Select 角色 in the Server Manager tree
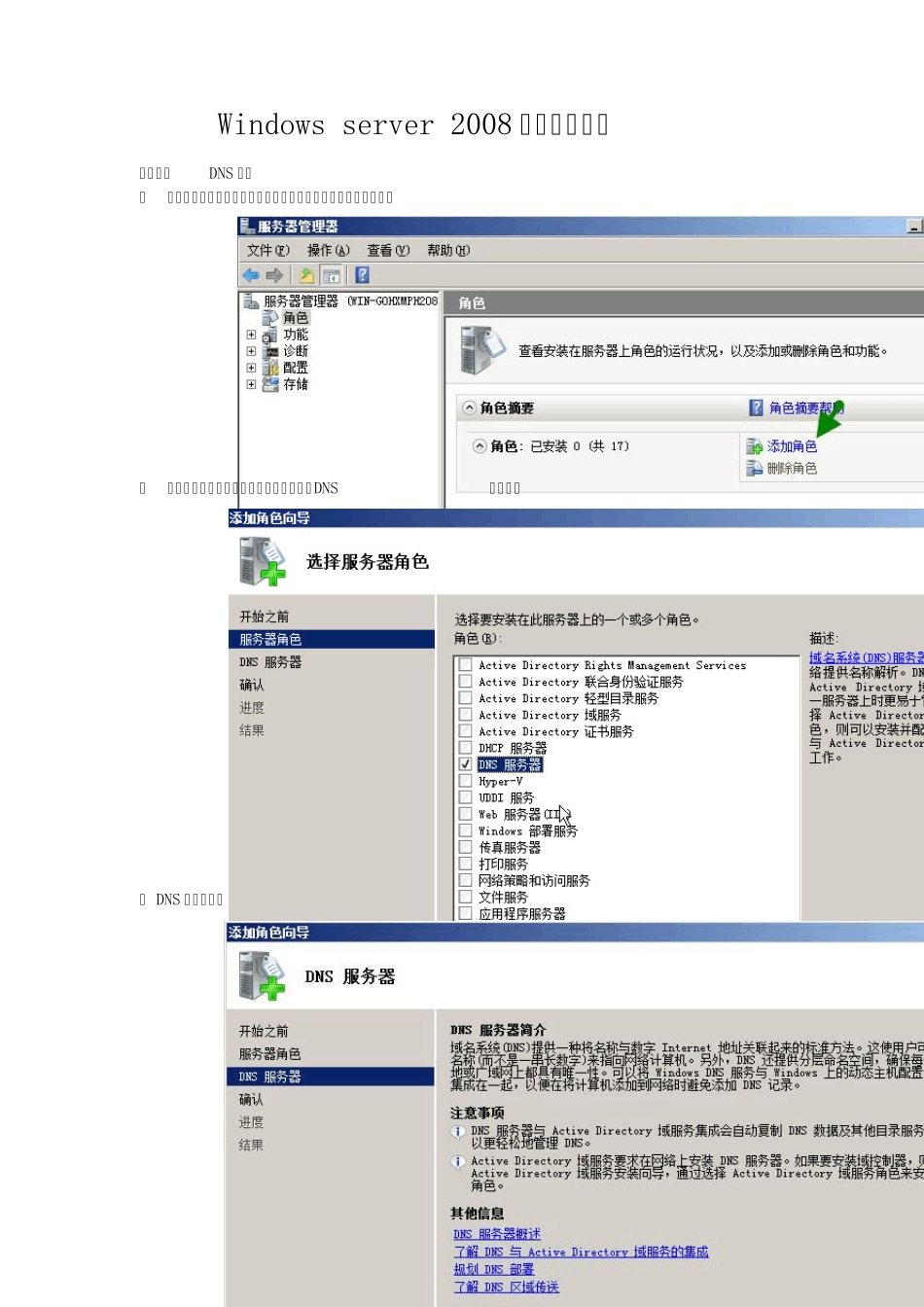The width and height of the screenshot is (924, 1307). click(296, 318)
